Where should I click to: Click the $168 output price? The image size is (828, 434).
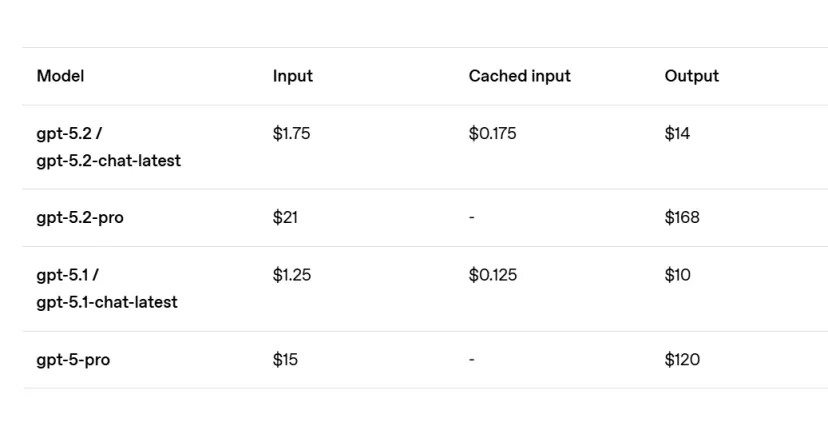tap(682, 218)
